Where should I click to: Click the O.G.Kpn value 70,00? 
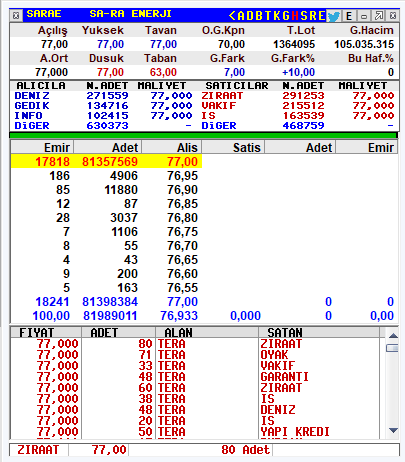(x=231, y=44)
